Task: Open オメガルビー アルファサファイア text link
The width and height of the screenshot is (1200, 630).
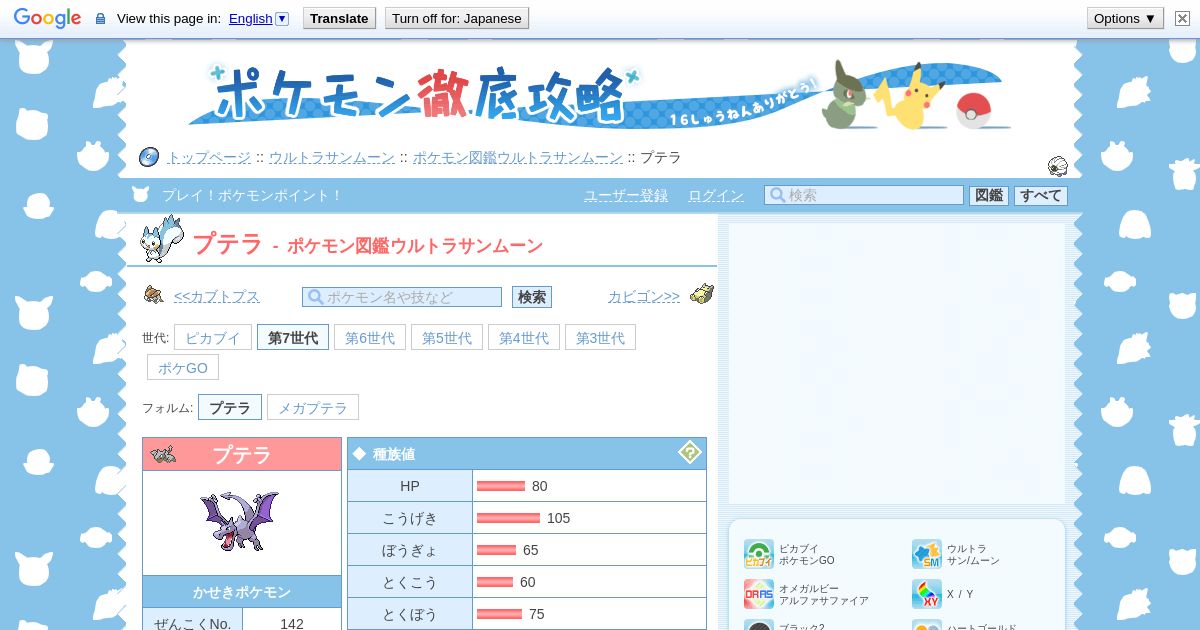Action: coord(824,595)
